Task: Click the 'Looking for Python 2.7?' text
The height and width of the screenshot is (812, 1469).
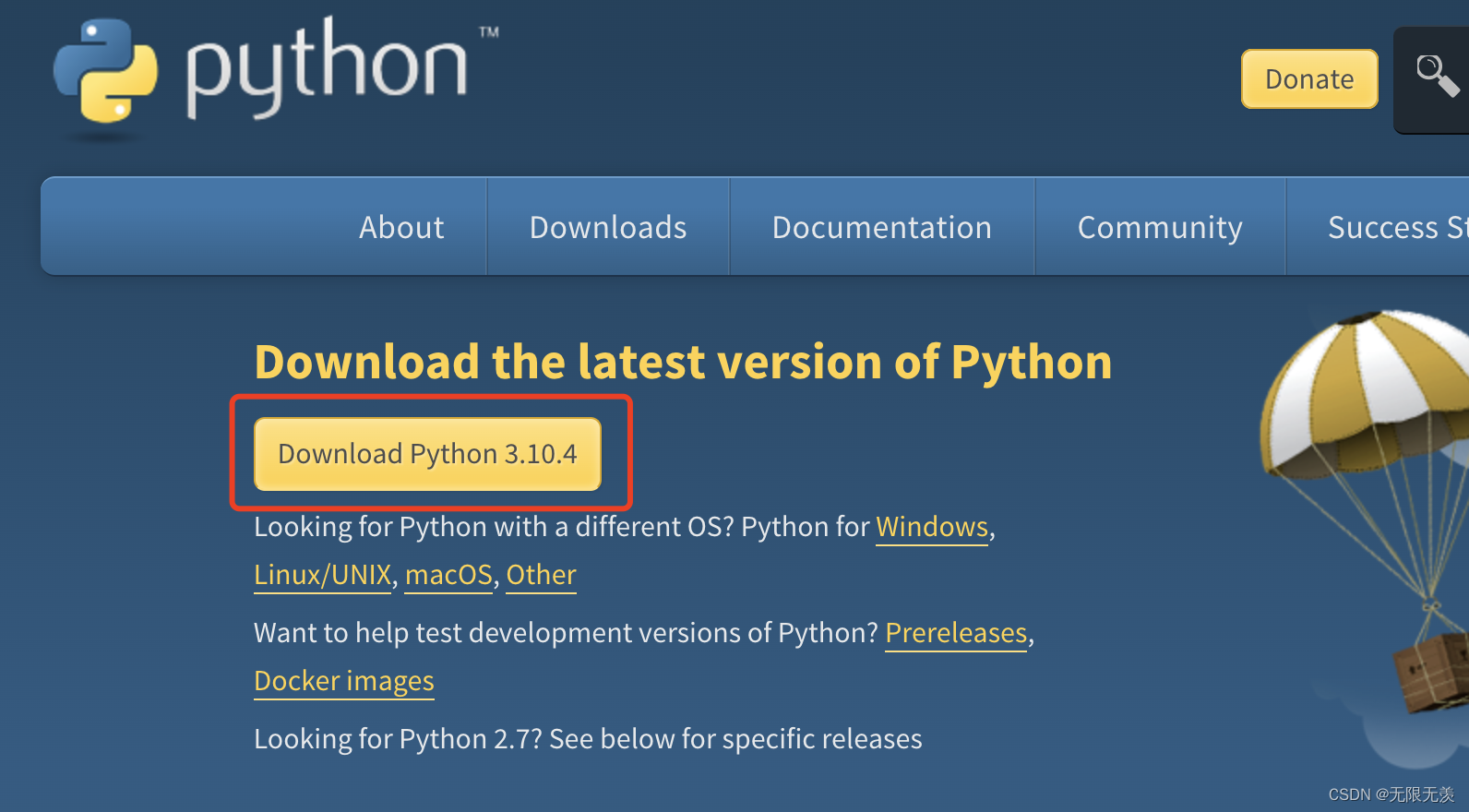Action: click(x=398, y=739)
